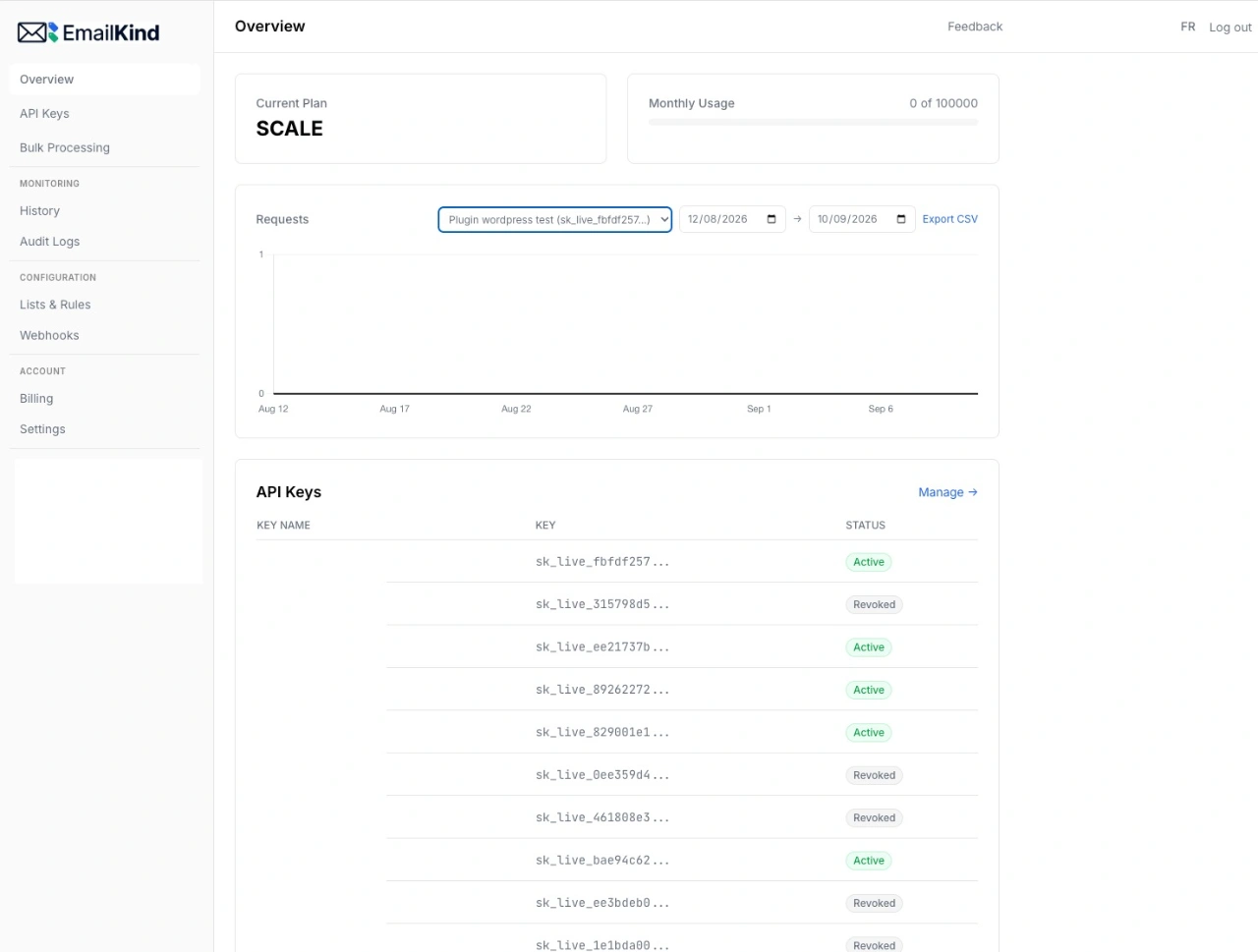
Task: Click the KEY NAME column header
Action: (x=283, y=526)
